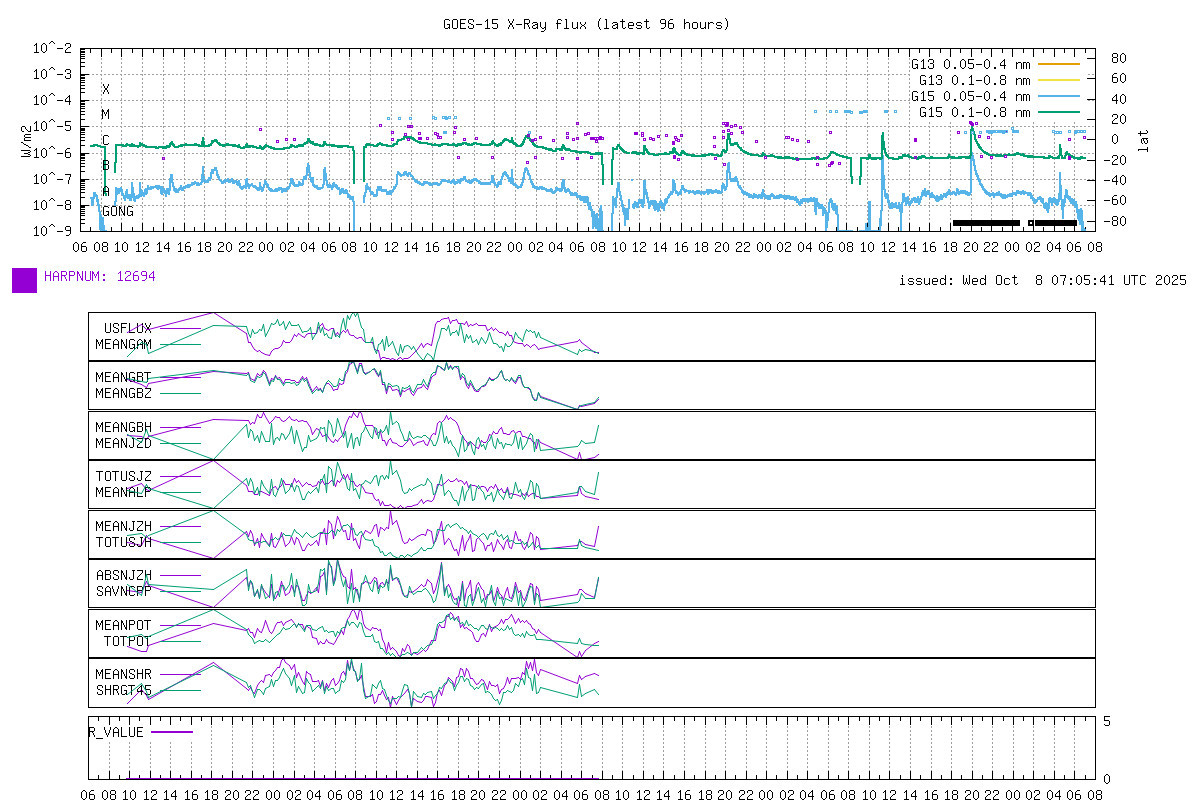Click the blue G15 0.05-0.4 nm legend line
The height and width of the screenshot is (800, 1200).
[1060, 96]
